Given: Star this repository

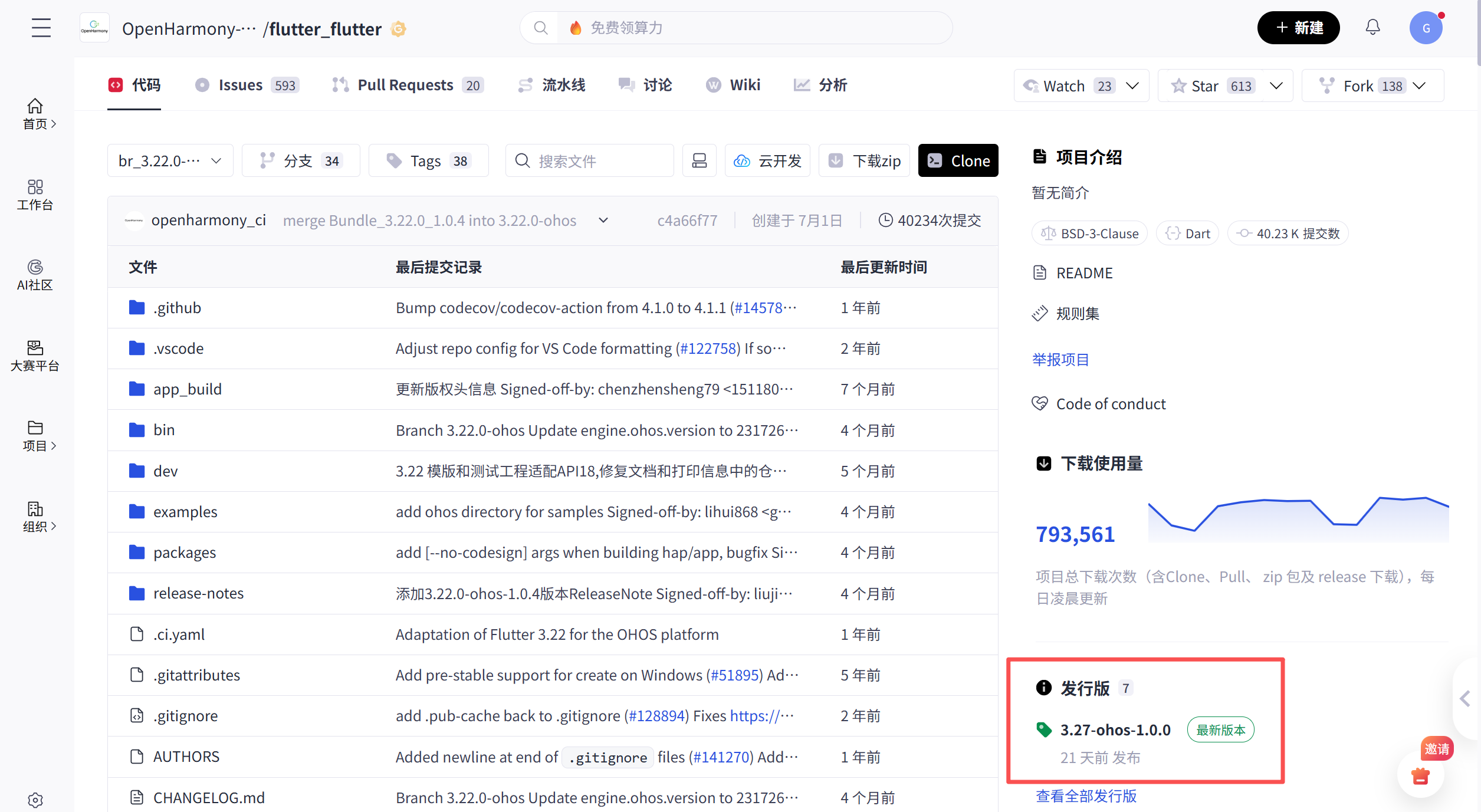Looking at the screenshot, I should (1204, 86).
